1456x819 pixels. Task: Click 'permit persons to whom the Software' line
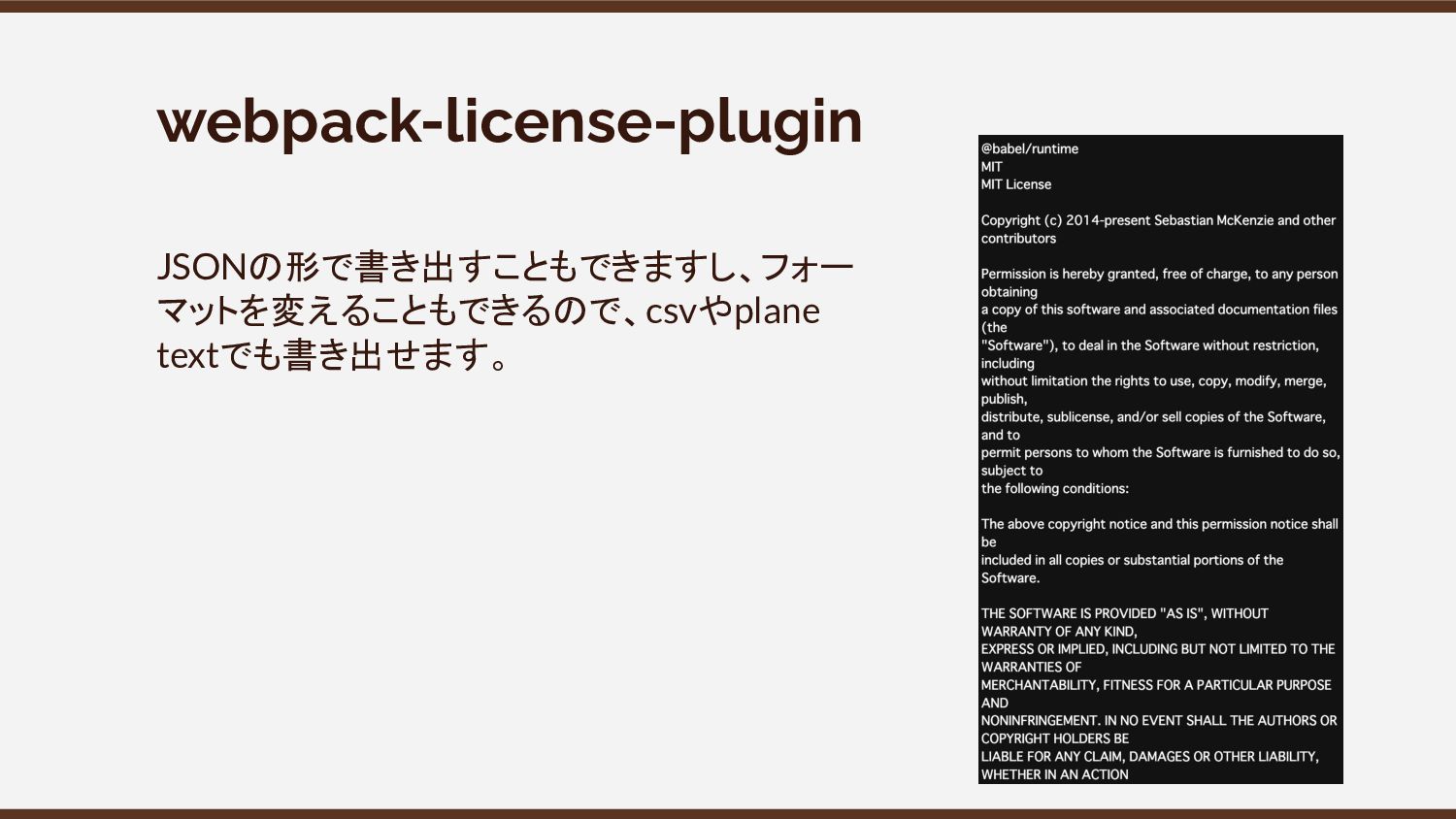click(x=1160, y=452)
